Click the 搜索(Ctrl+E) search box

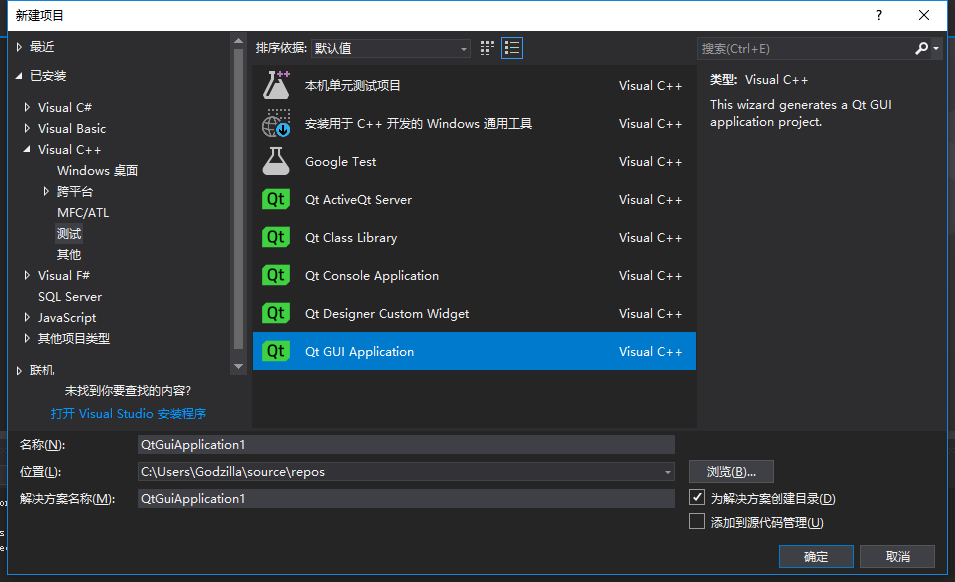coord(805,49)
